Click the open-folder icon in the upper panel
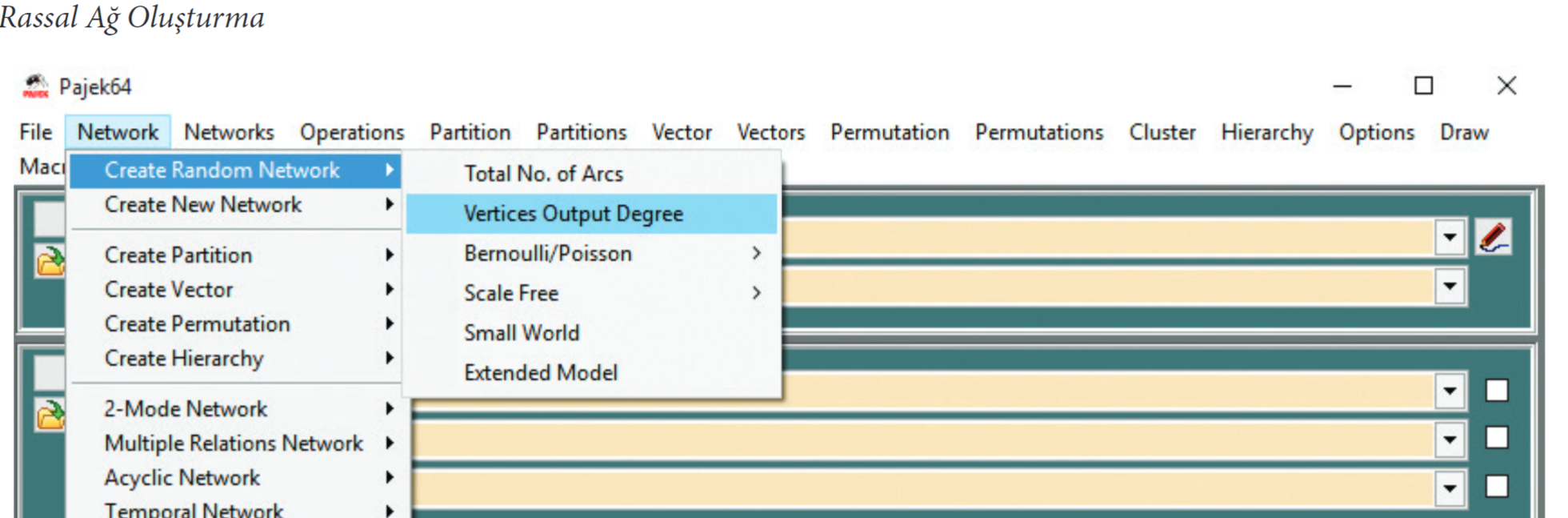 [x=50, y=262]
